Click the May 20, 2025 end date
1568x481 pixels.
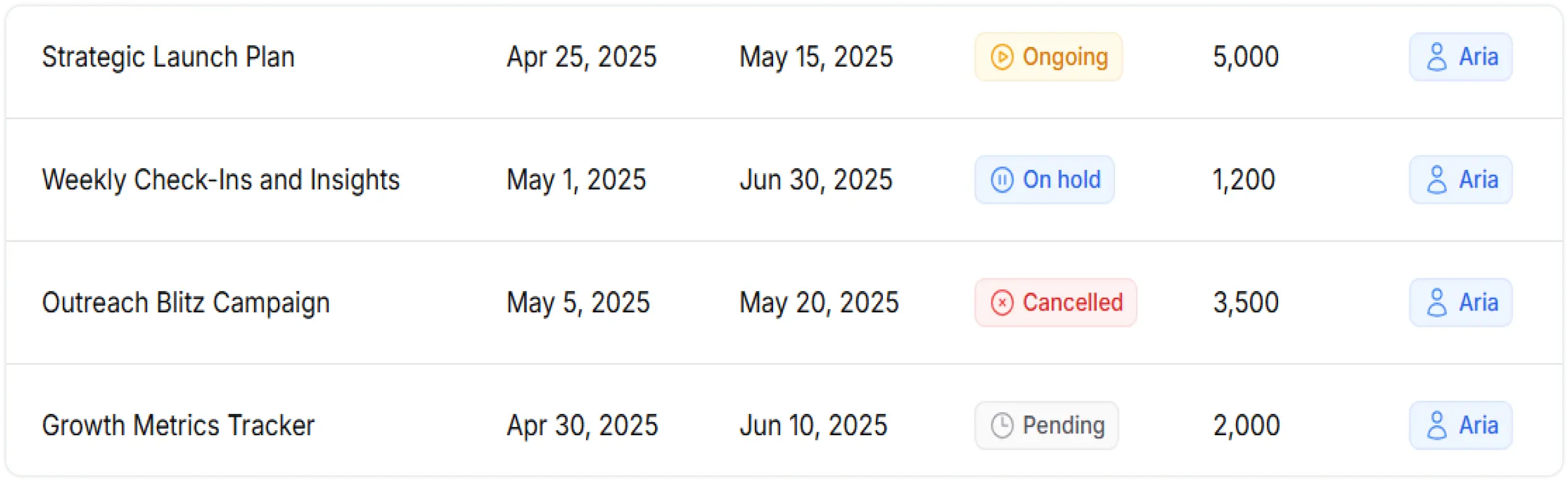(x=819, y=303)
